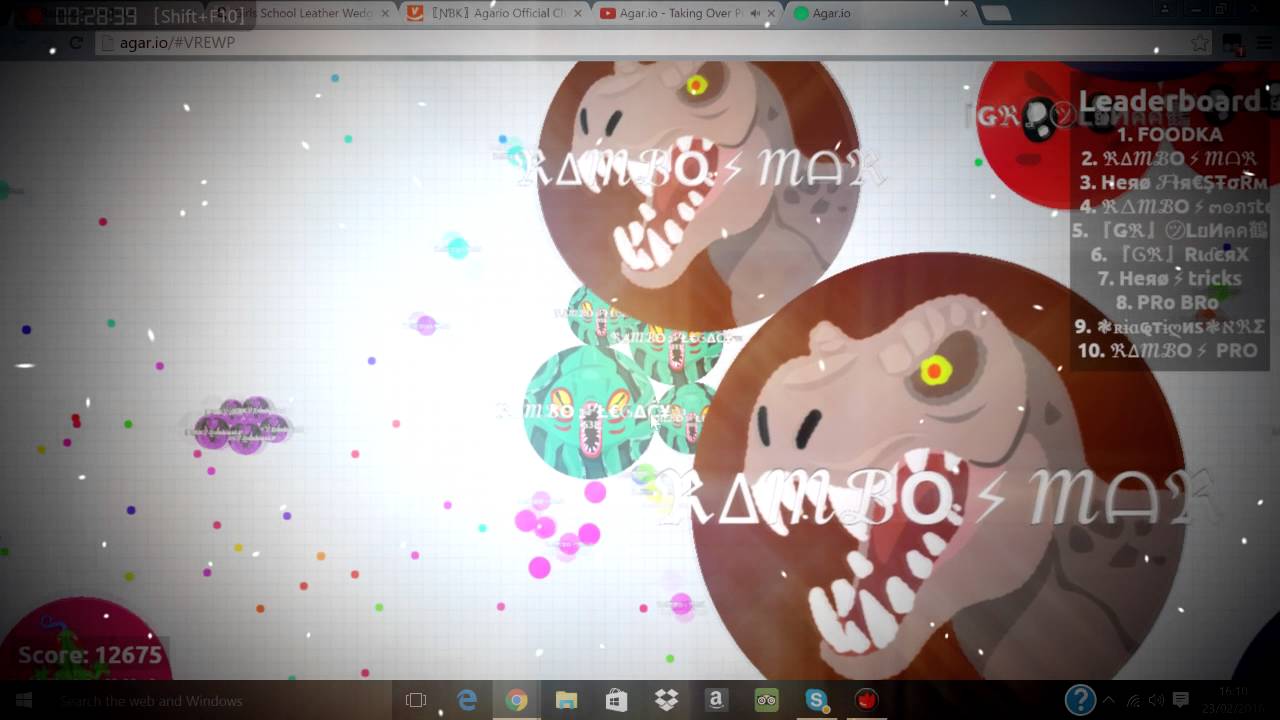Open Dropbox from the taskbar
Image resolution: width=1280 pixels, height=720 pixels.
coord(666,700)
